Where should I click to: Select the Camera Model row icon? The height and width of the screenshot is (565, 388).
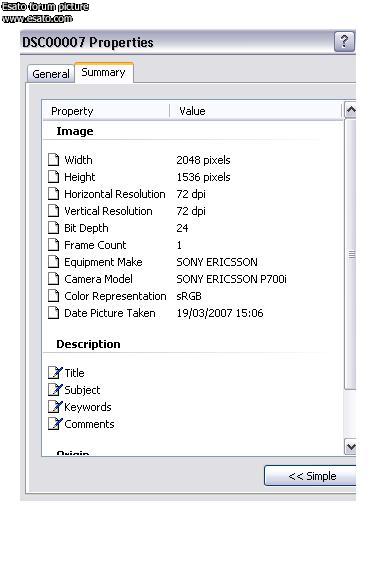54,279
